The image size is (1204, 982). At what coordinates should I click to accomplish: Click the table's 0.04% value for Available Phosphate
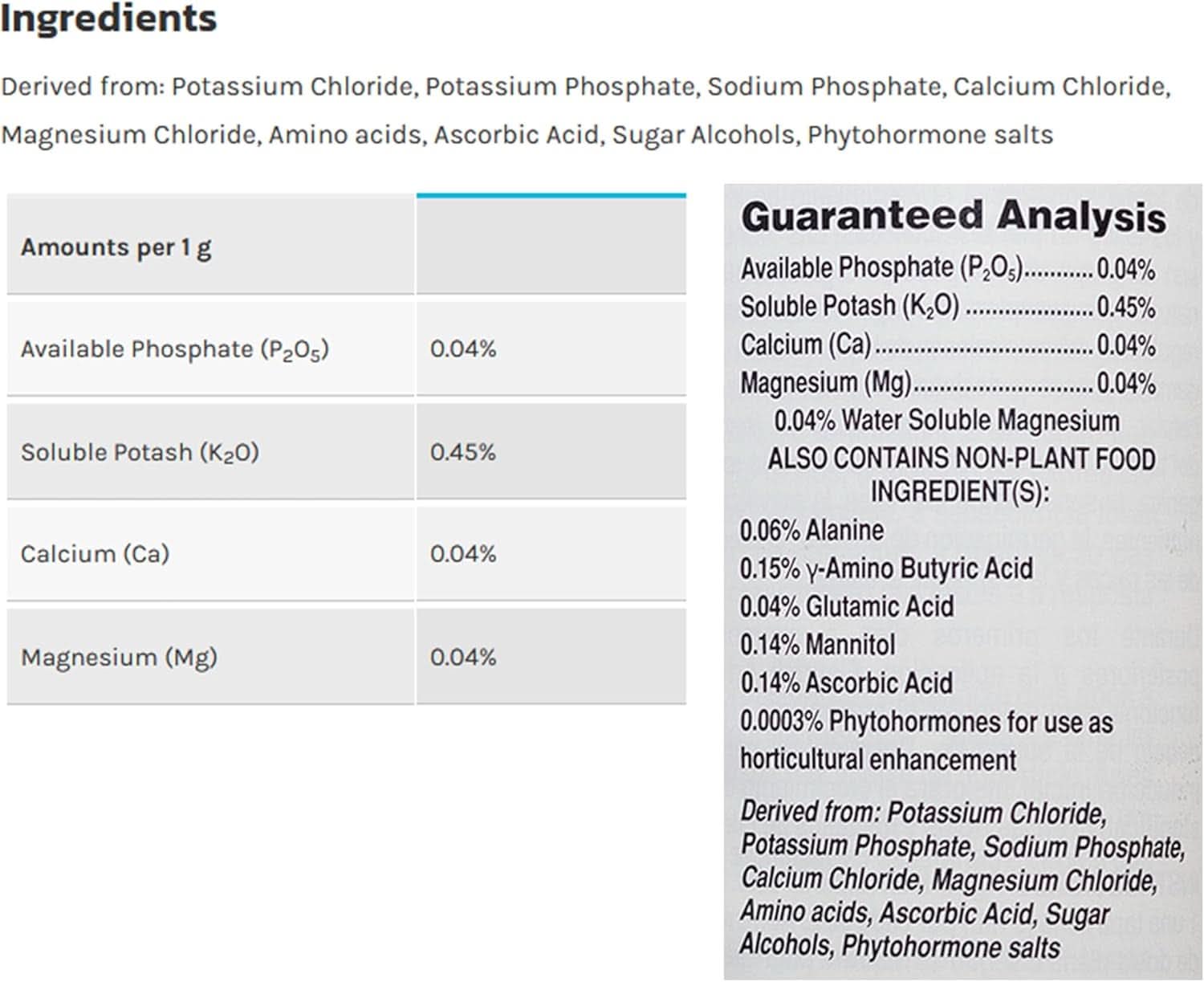[463, 349]
